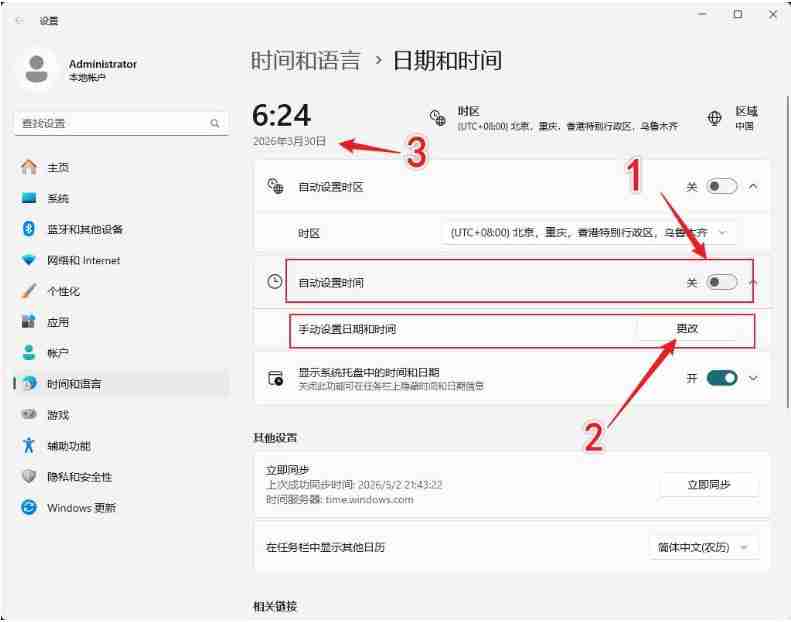Open 游戏 in the sidebar
The width and height of the screenshot is (791, 622).
pos(121,414)
